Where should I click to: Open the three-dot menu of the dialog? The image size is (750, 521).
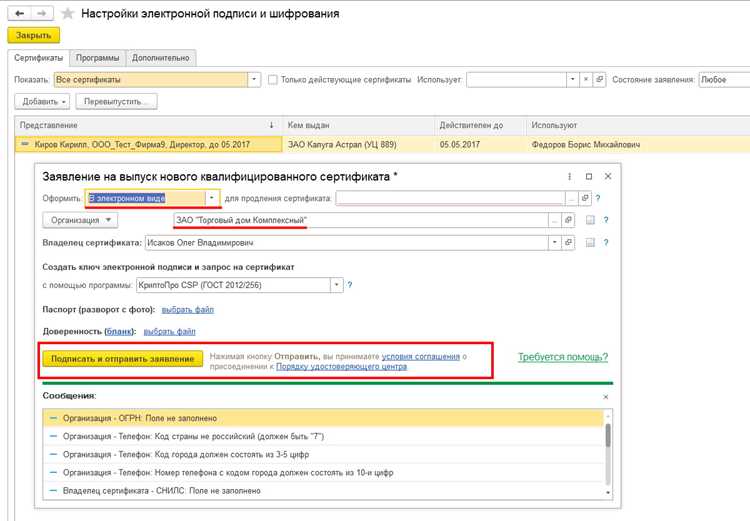tap(569, 177)
